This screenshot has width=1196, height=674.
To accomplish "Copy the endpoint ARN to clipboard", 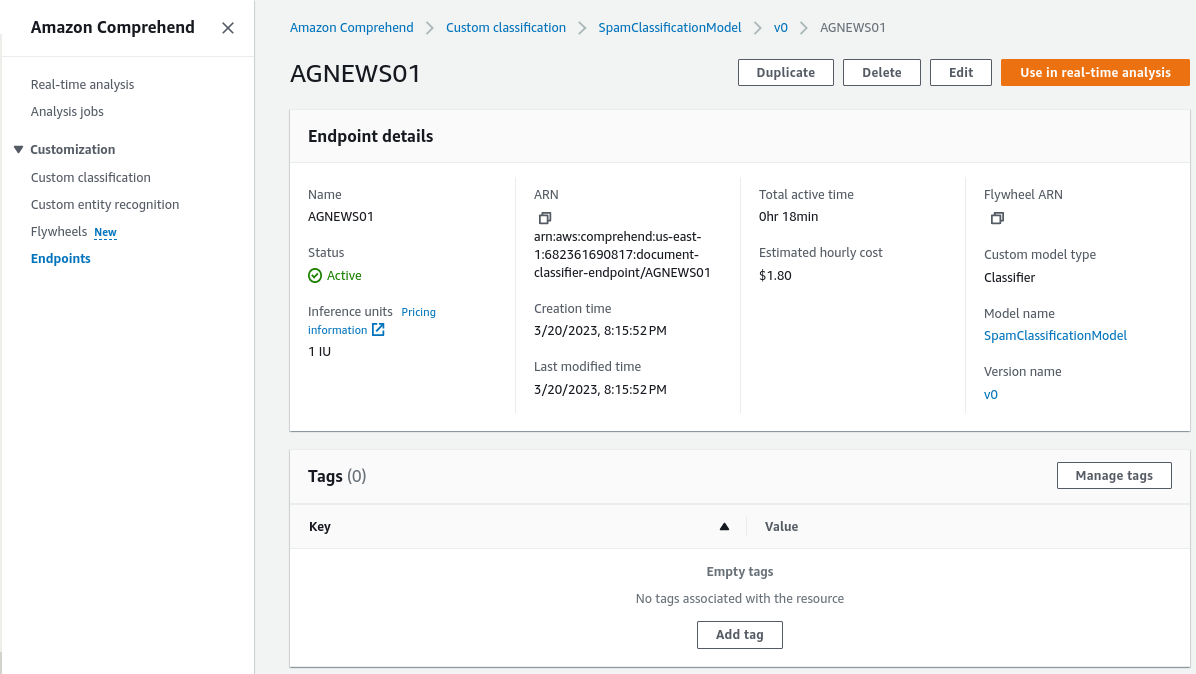I will [545, 218].
